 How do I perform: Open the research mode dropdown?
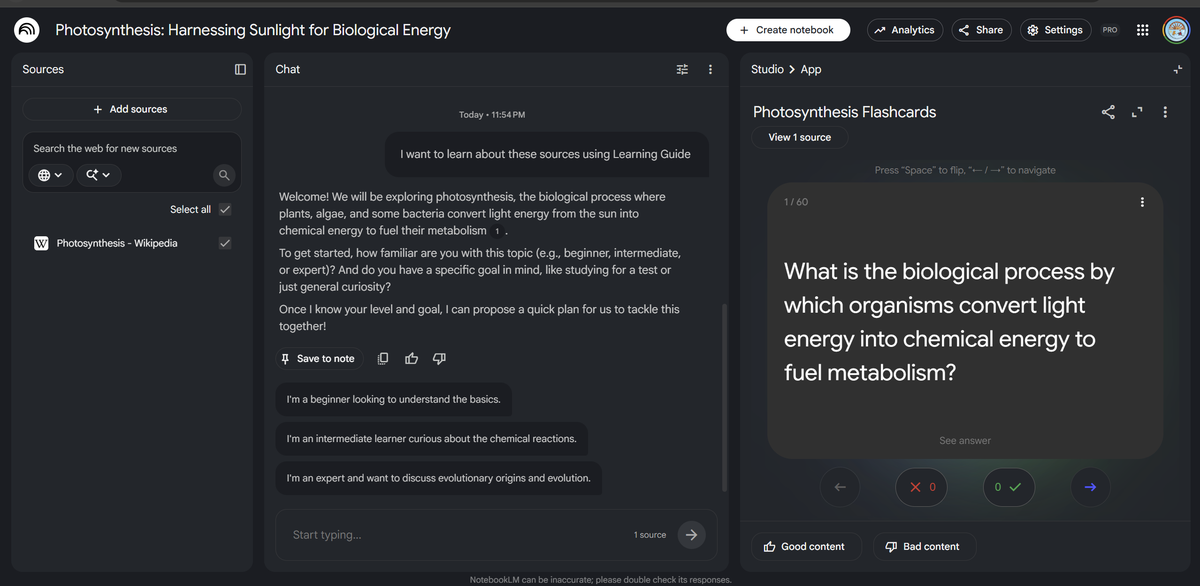coord(98,175)
